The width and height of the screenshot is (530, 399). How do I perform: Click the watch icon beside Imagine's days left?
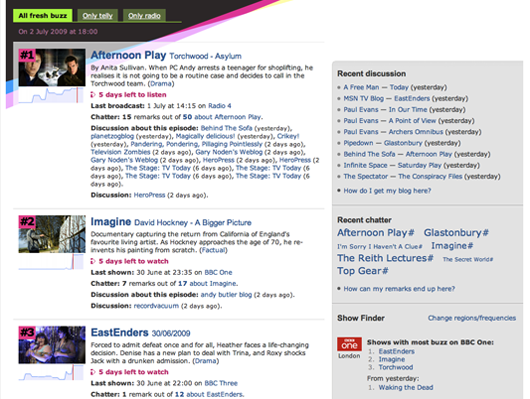pyautogui.click(x=93, y=261)
